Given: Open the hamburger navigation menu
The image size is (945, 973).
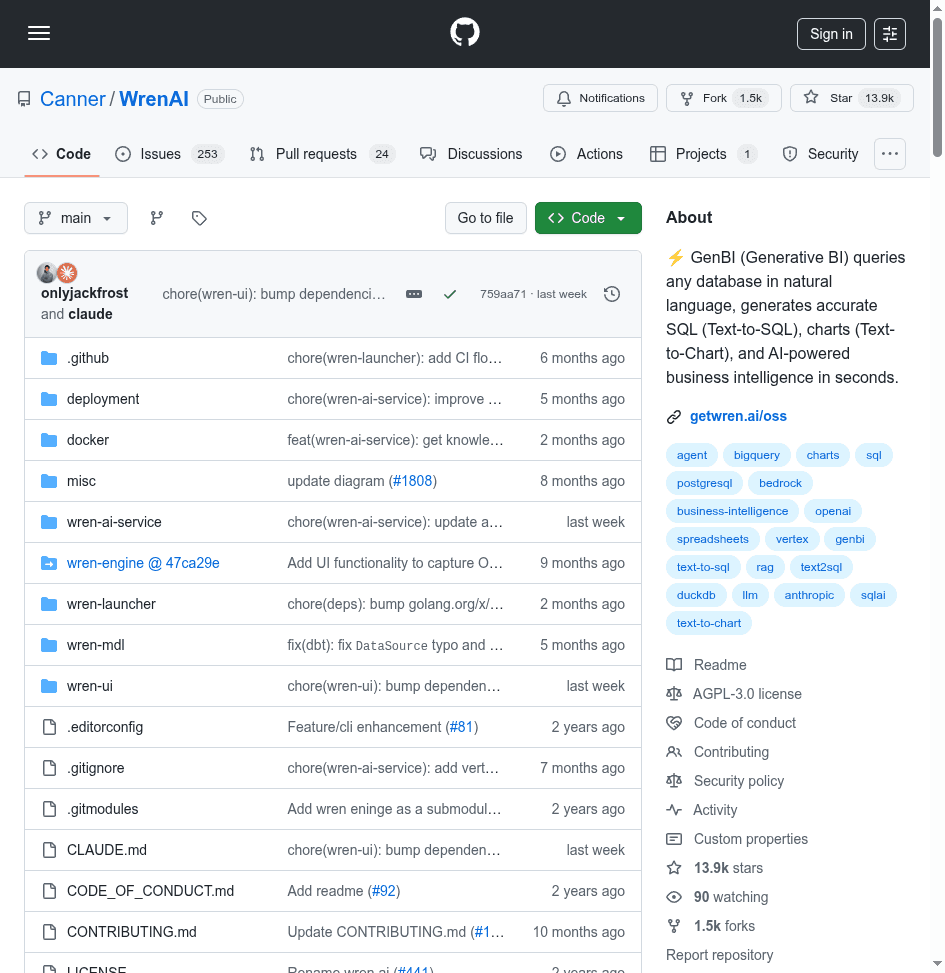Looking at the screenshot, I should pyautogui.click(x=39, y=33).
